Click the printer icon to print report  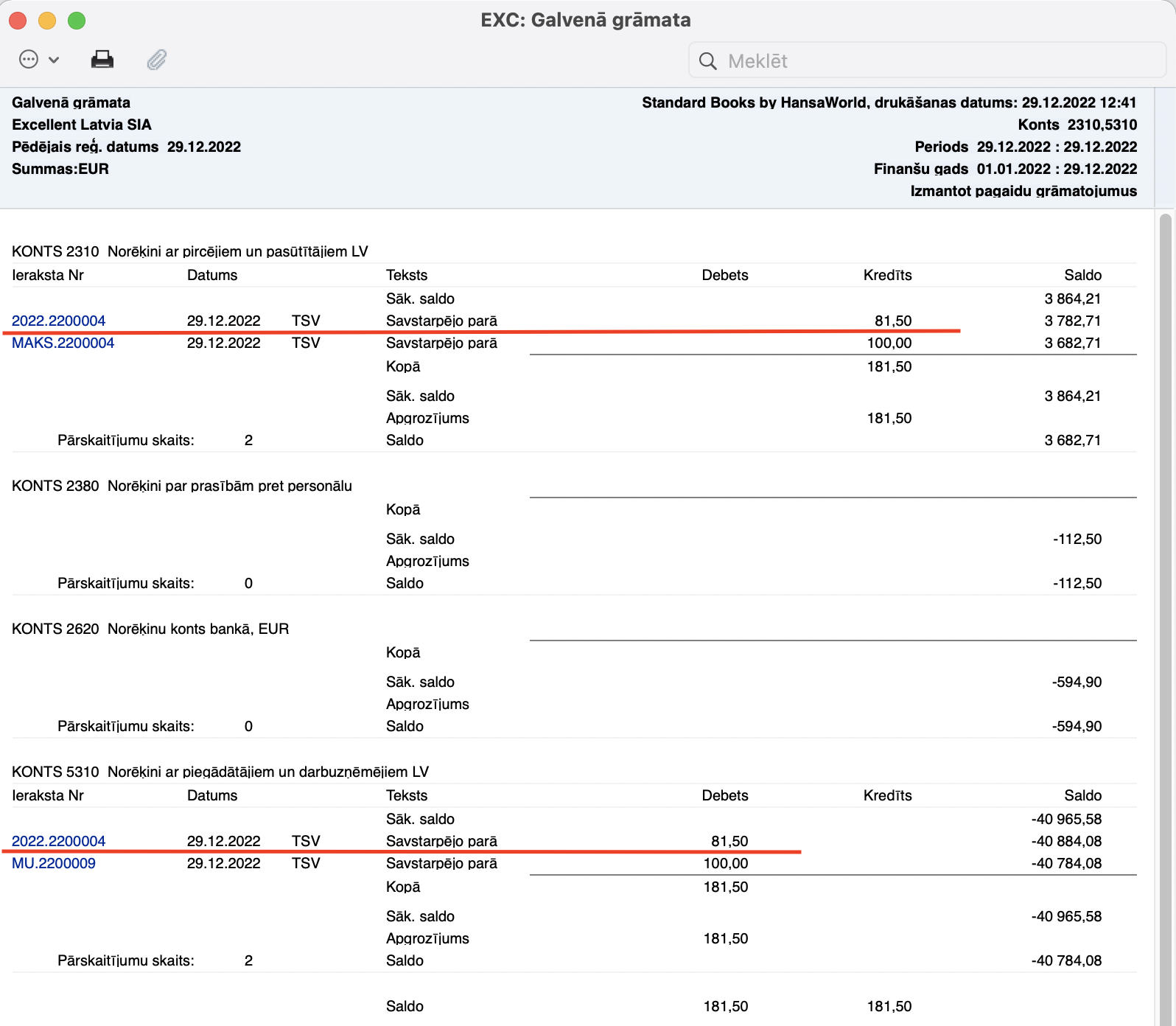click(102, 60)
